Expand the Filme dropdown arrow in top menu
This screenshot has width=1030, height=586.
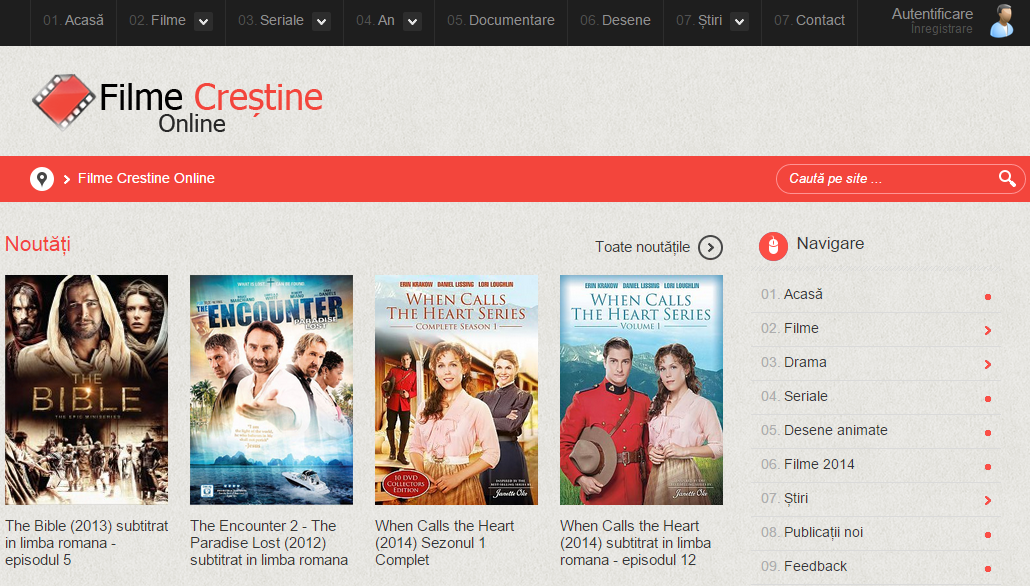tap(204, 22)
